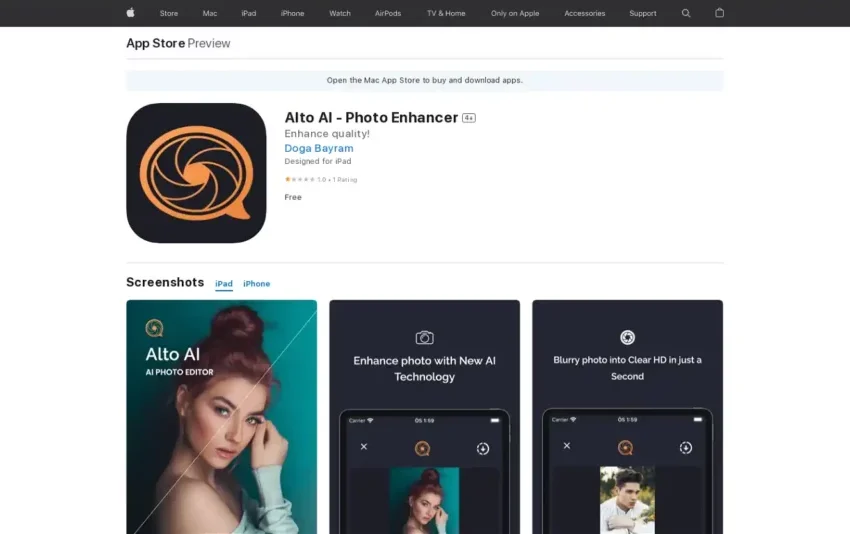850x534 pixels.
Task: Click the Designed for iPad text
Action: [318, 161]
